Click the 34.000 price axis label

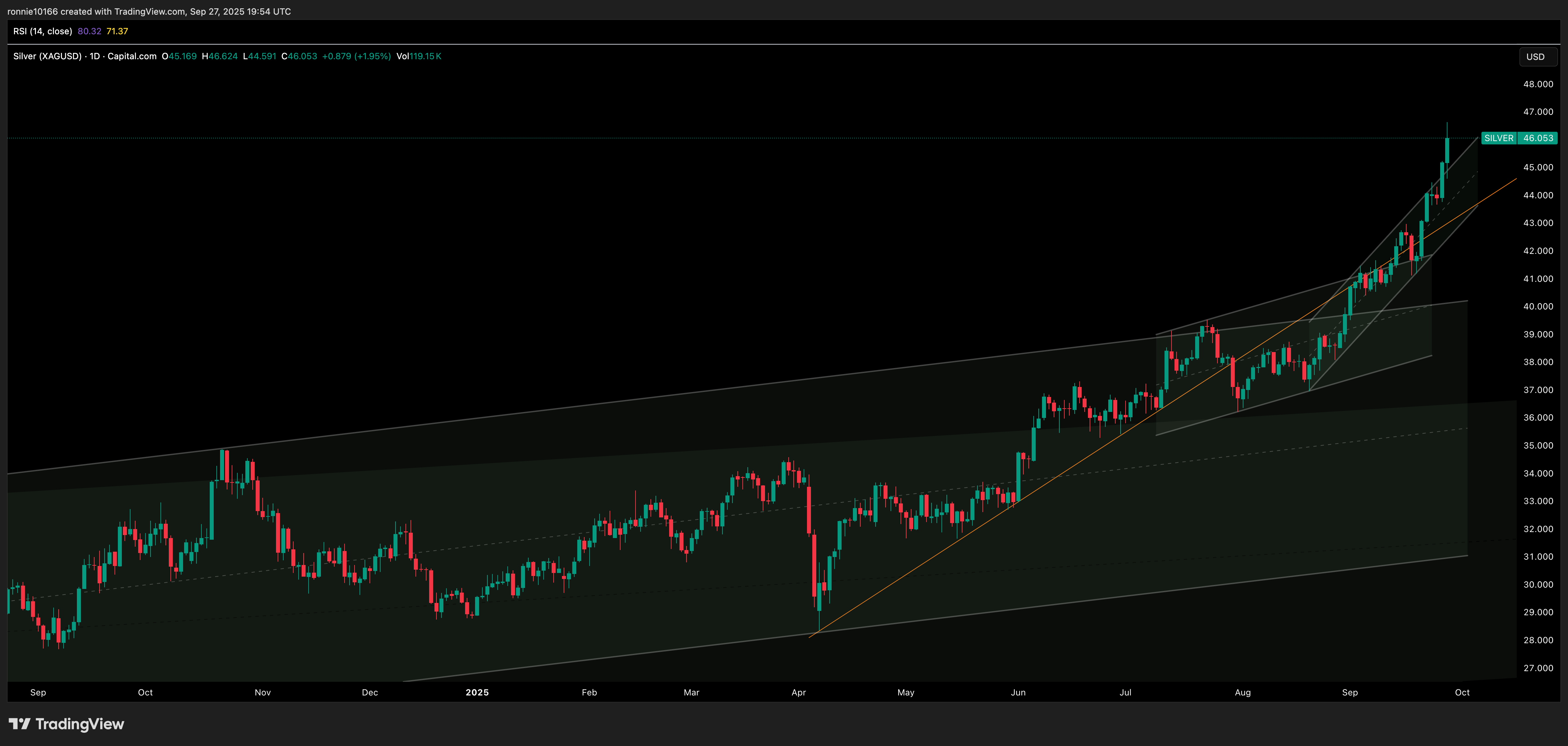click(x=1538, y=473)
